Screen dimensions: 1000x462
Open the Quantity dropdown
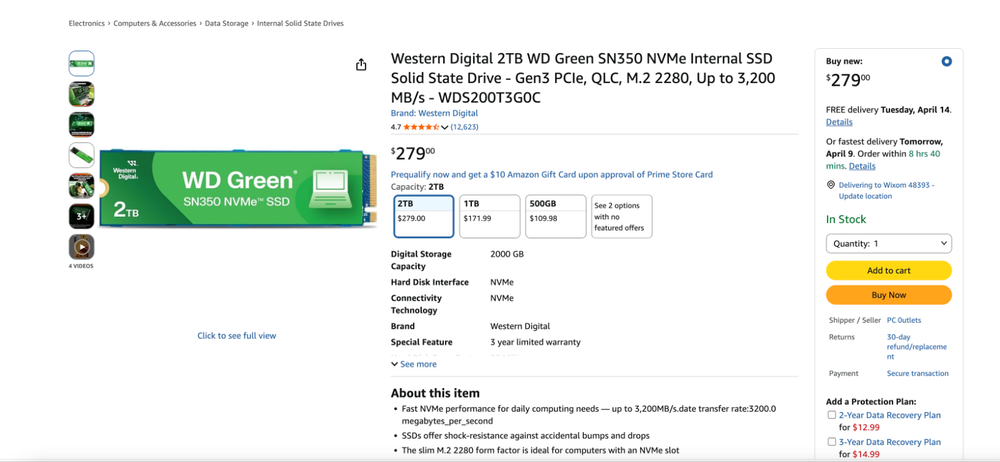pos(888,244)
